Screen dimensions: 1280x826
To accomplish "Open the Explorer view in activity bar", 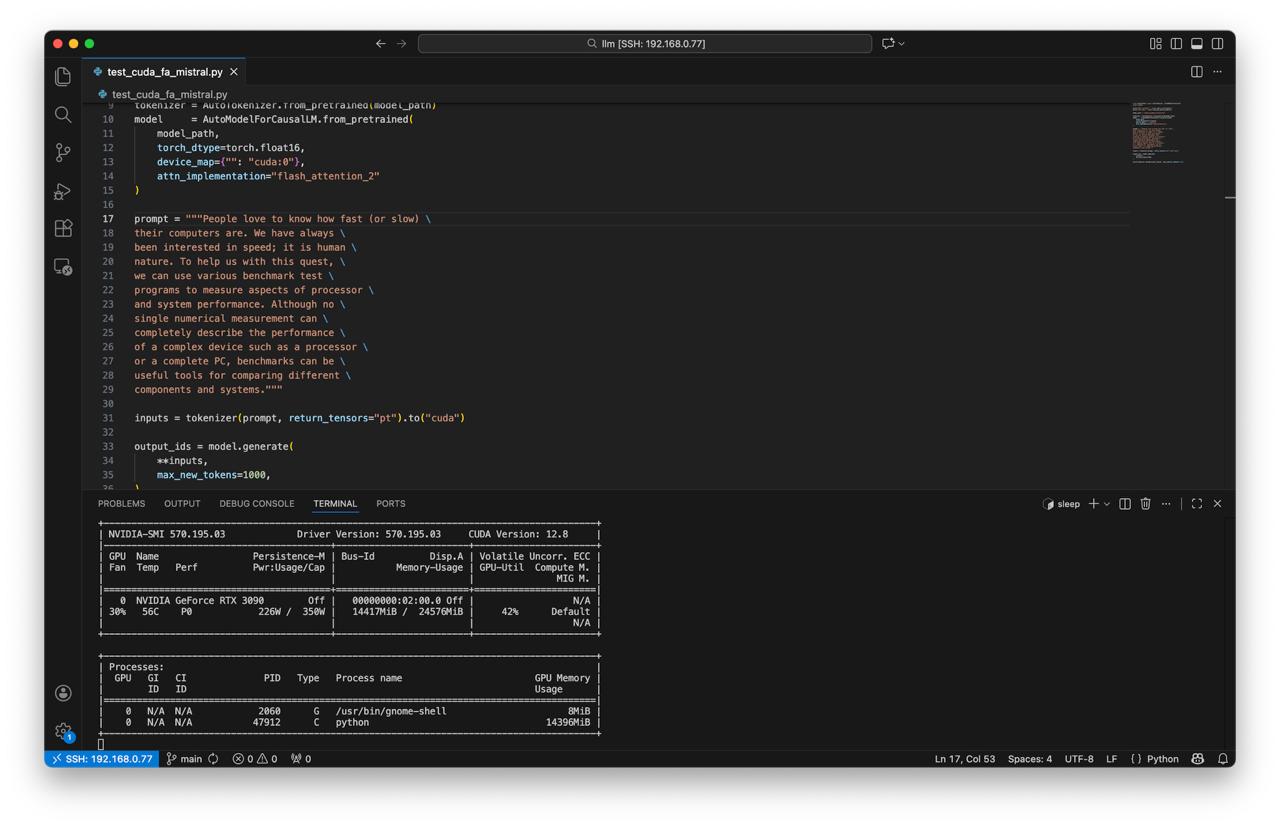I will 63,77.
